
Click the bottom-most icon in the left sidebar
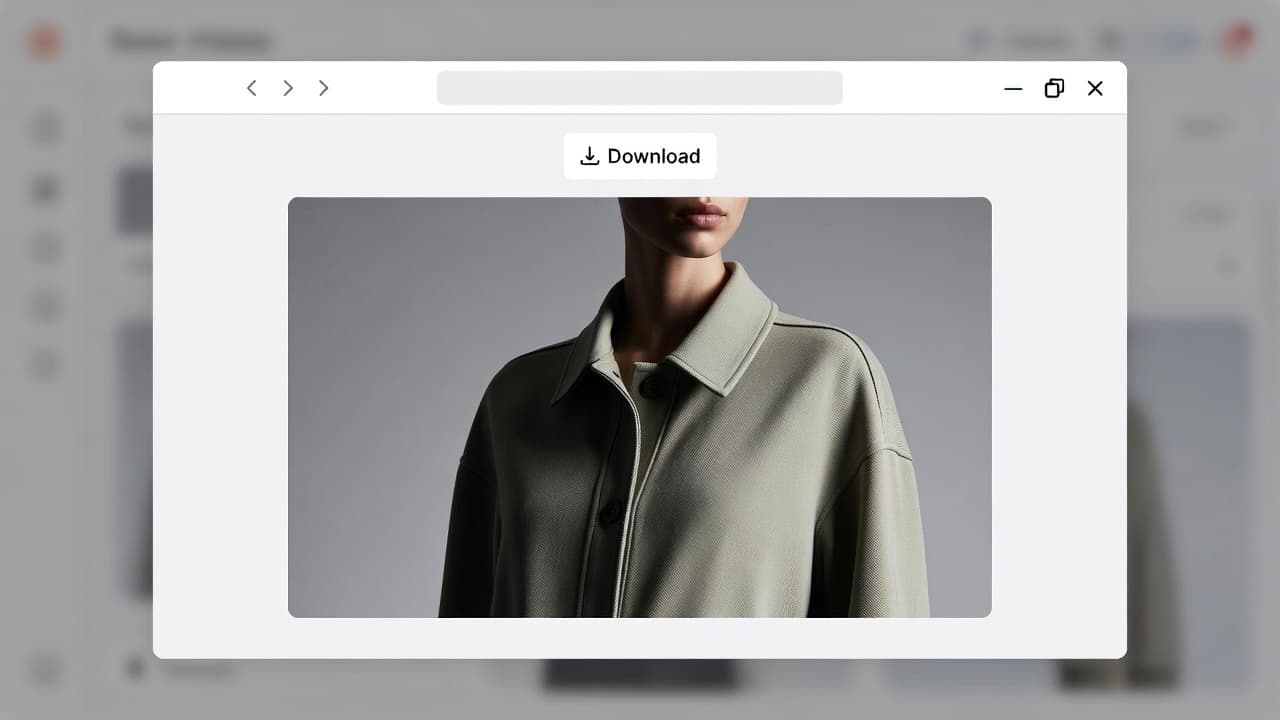(46, 671)
